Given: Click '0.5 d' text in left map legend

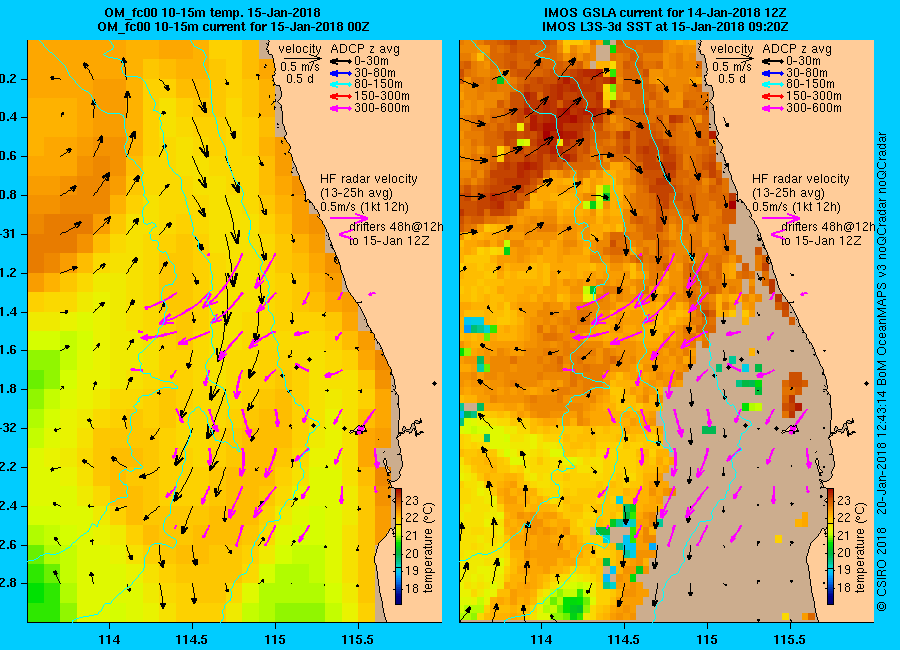Looking at the screenshot, I should (x=300, y=79).
